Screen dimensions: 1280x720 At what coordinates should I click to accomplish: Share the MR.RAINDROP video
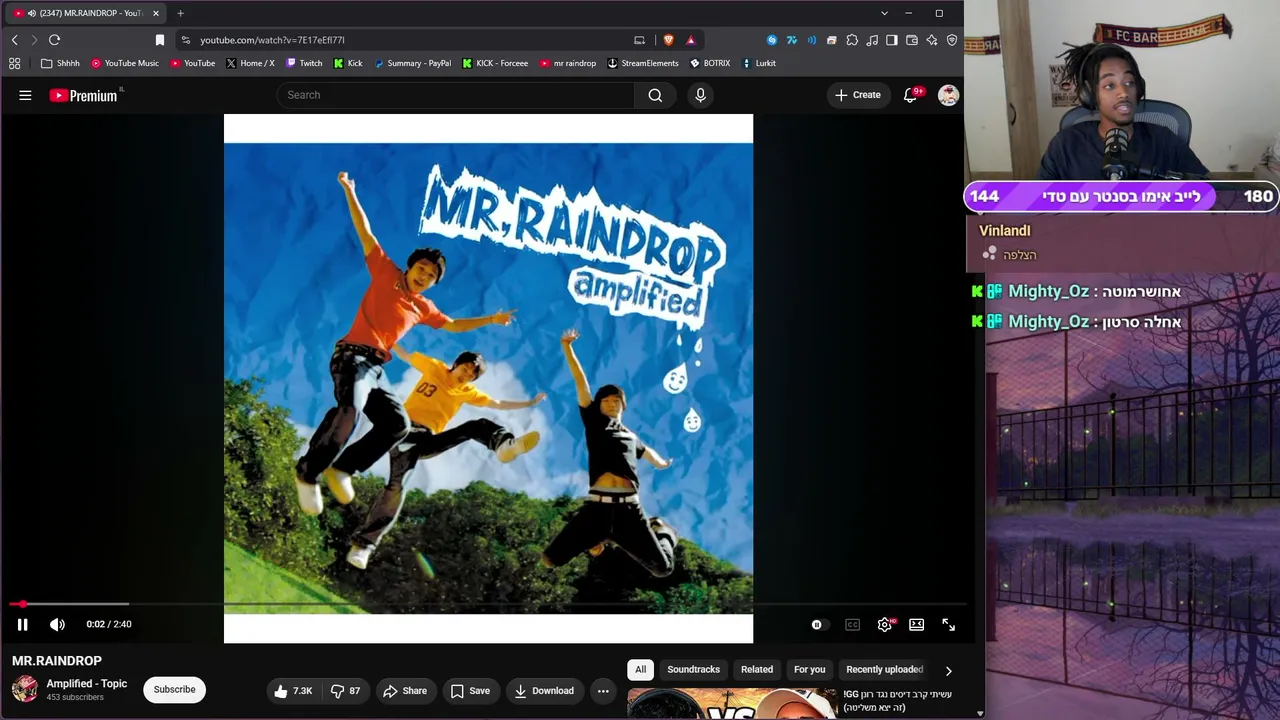tap(405, 690)
